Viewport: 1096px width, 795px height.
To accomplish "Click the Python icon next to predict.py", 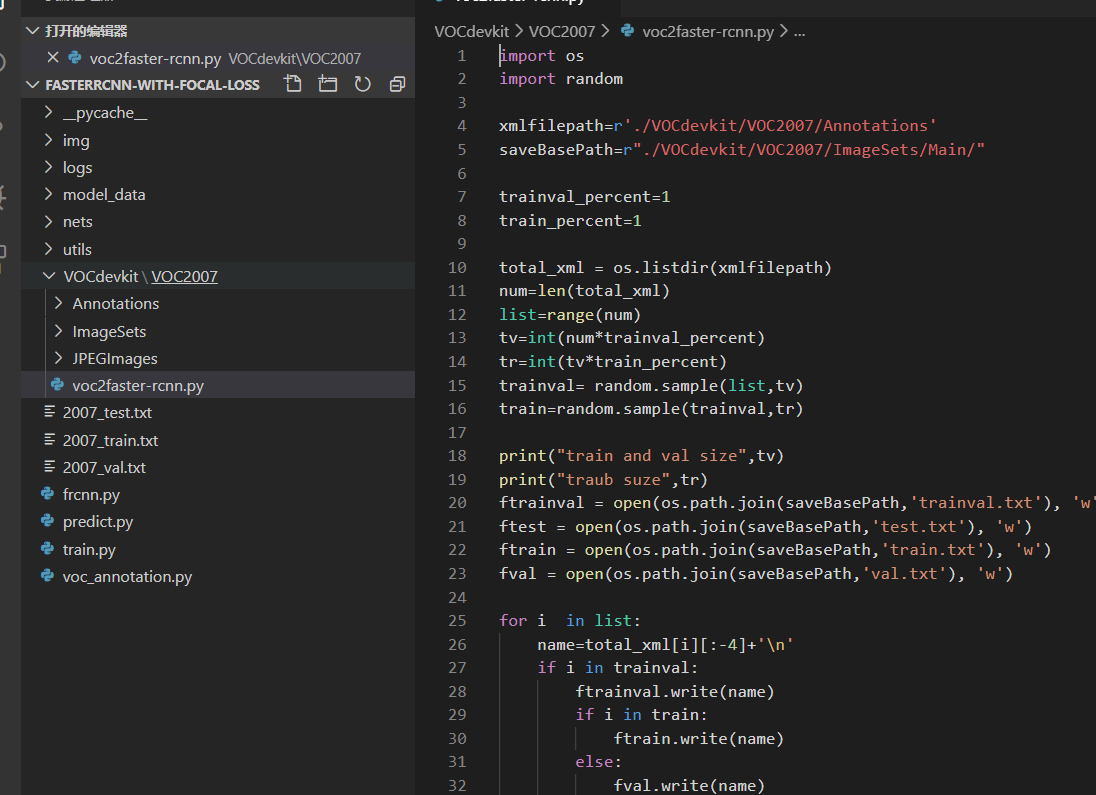I will [48, 522].
